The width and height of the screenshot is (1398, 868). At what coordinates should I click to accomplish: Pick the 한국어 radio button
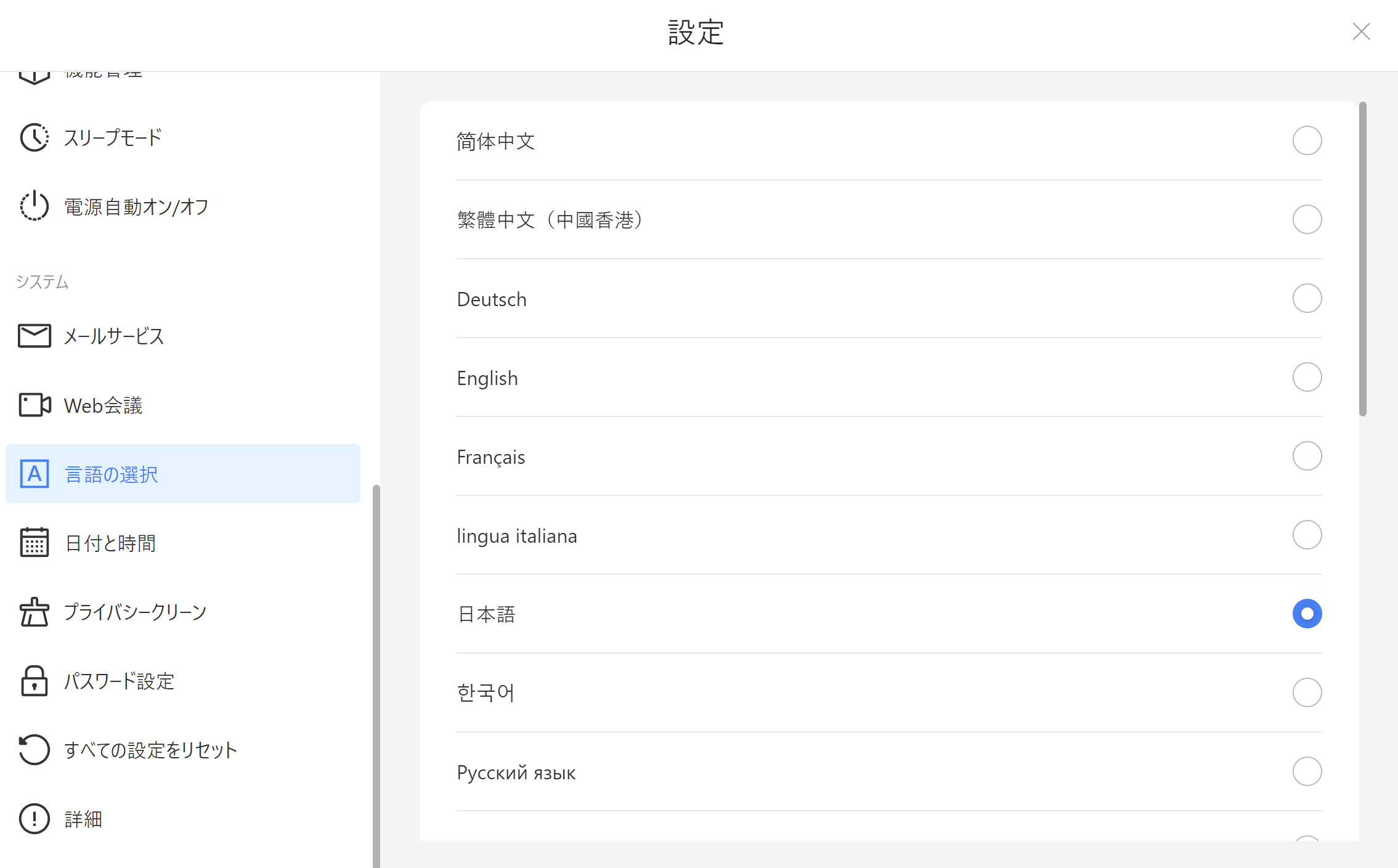click(1307, 692)
